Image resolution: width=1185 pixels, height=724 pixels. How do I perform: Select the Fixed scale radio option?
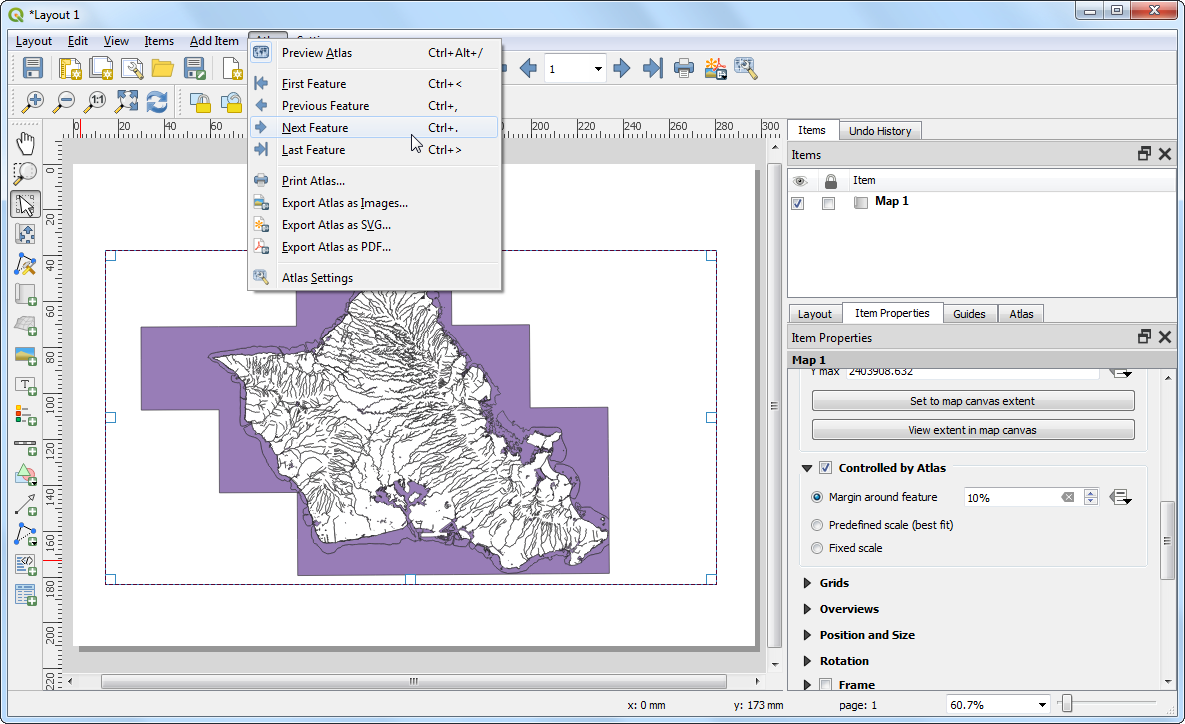coord(818,548)
